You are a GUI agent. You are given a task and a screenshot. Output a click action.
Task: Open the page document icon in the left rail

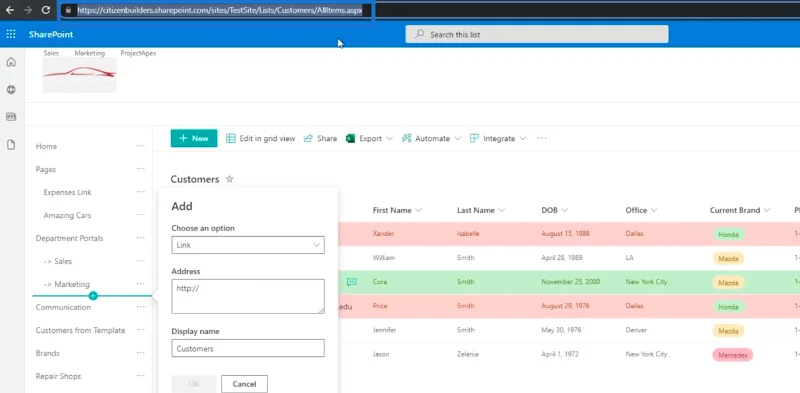pos(11,145)
